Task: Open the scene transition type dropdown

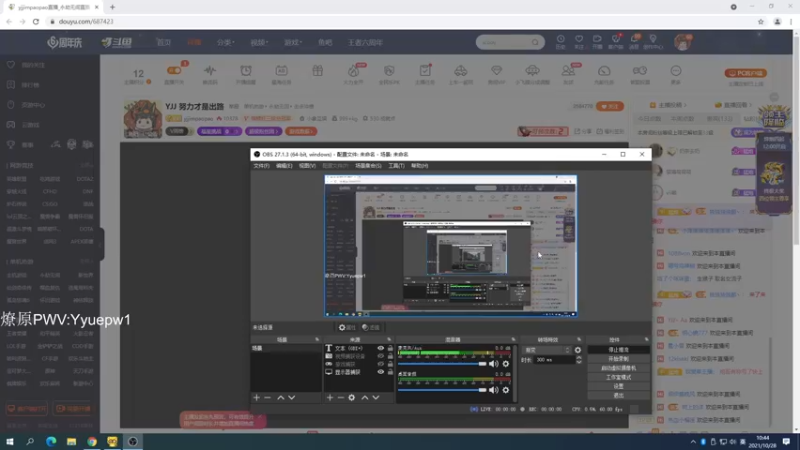Action: 546,350
